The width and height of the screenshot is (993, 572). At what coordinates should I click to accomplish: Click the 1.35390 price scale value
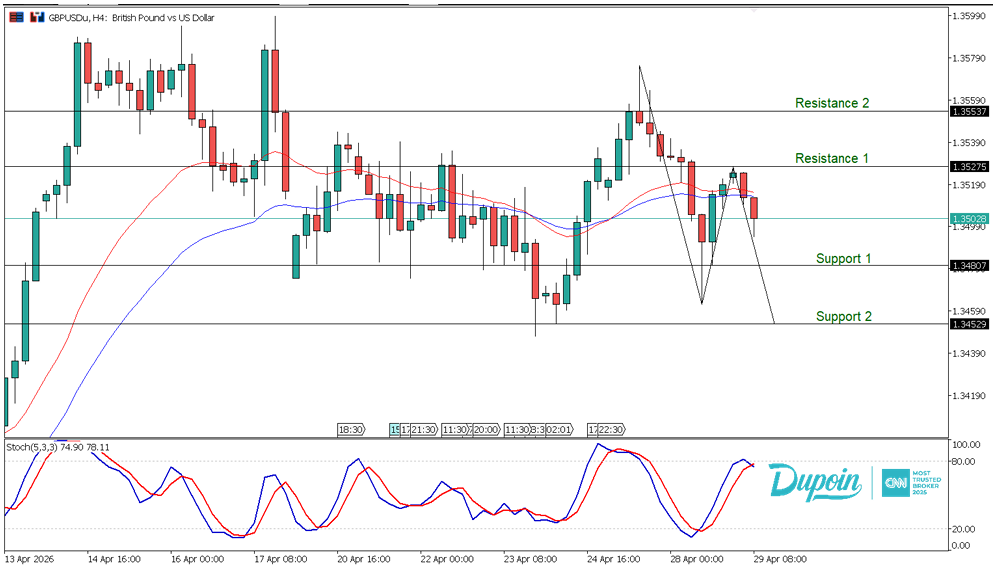click(x=969, y=143)
